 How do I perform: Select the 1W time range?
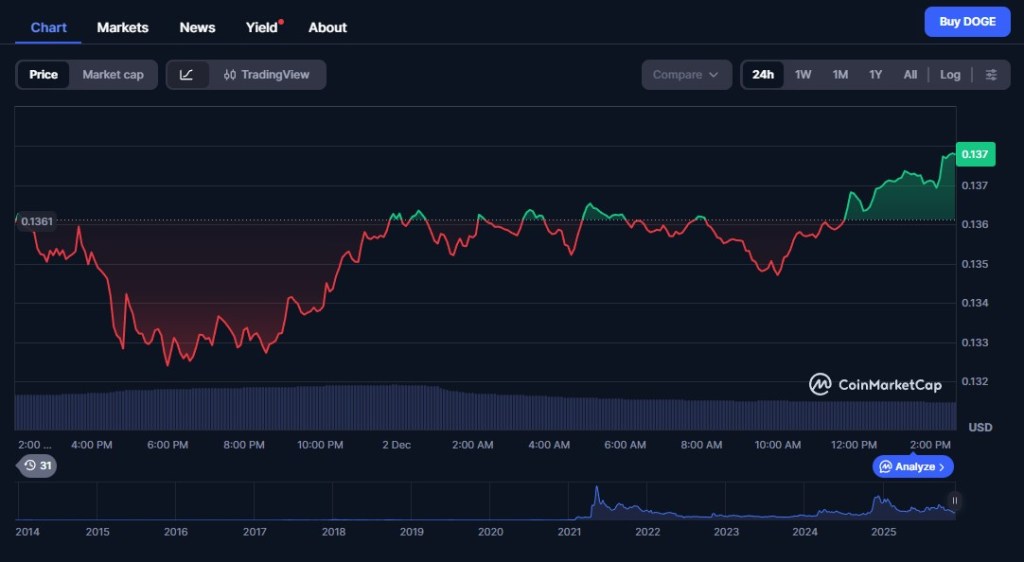coord(803,74)
